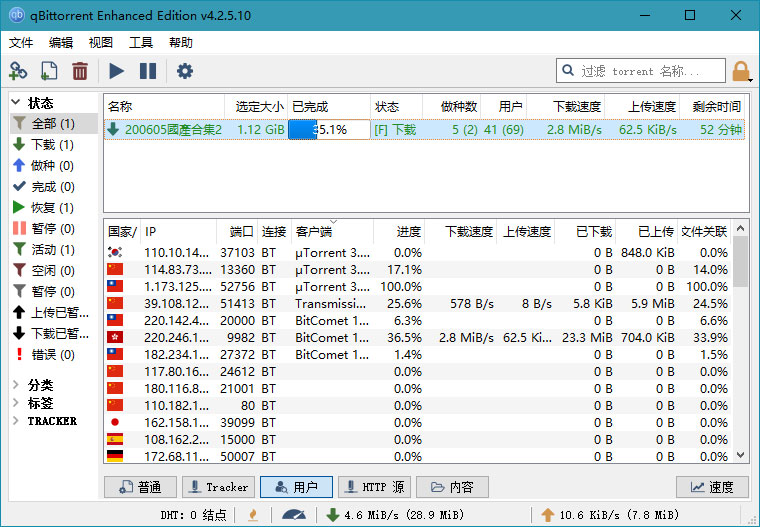Sort peers by 客户端 column header

point(332,231)
